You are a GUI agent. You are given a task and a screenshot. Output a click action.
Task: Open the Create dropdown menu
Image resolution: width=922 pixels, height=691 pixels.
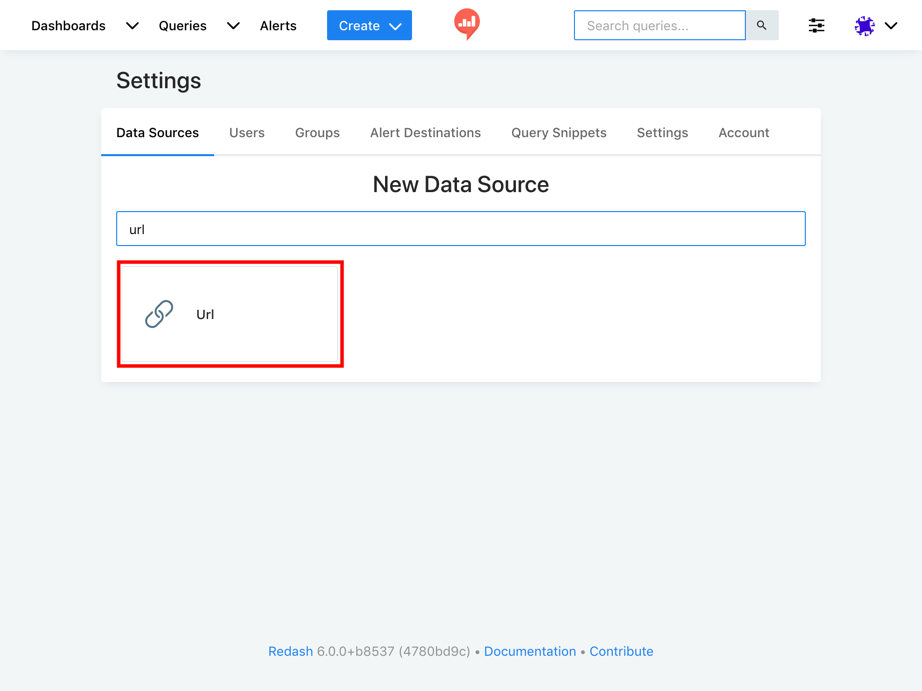coord(369,26)
